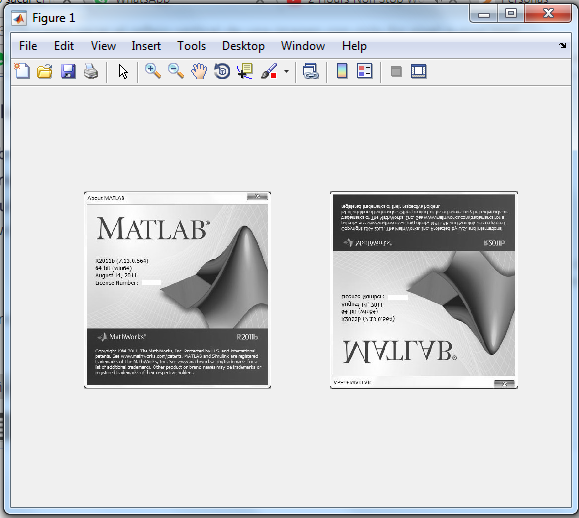Insert a colorbar via toolbar icon
The width and height of the screenshot is (579, 518).
pos(342,71)
